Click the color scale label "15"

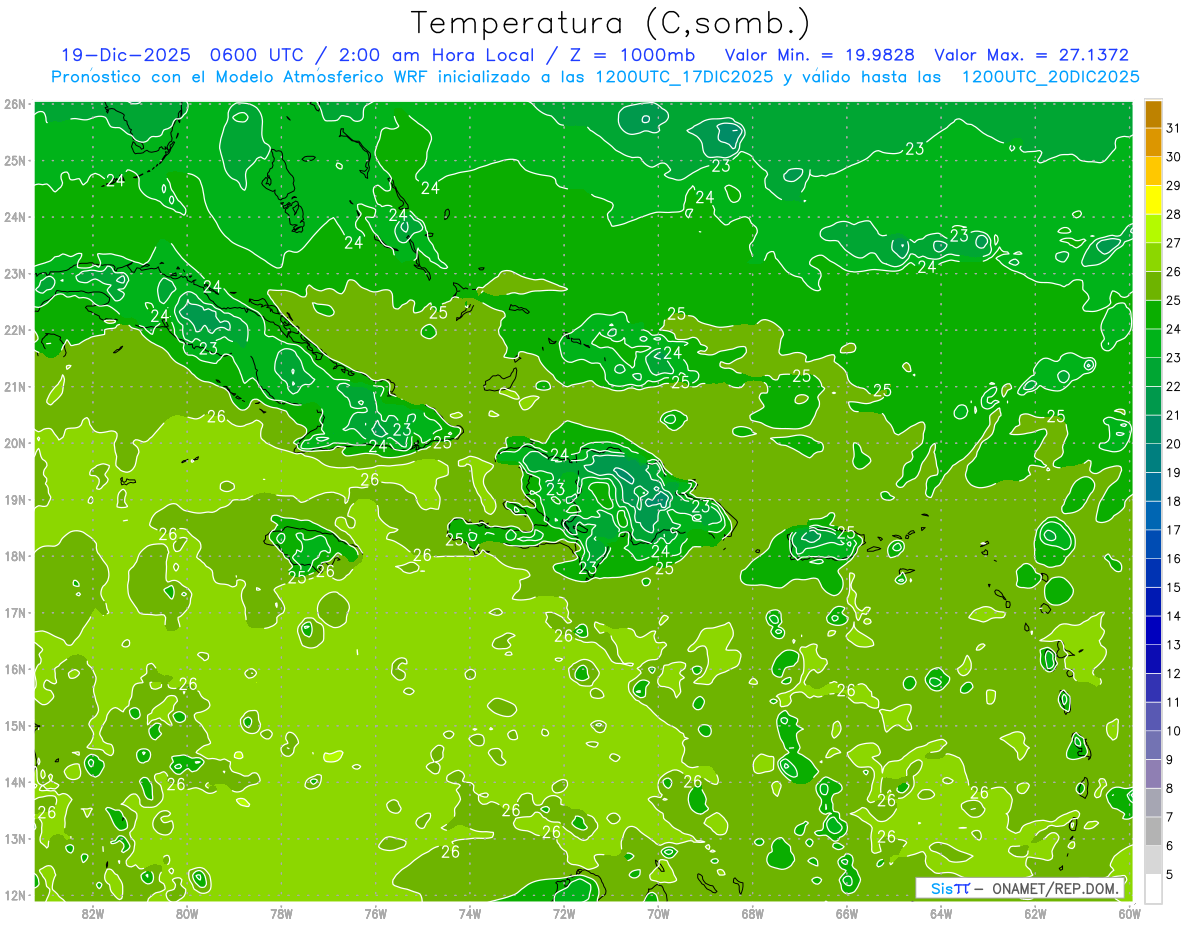point(1173,588)
